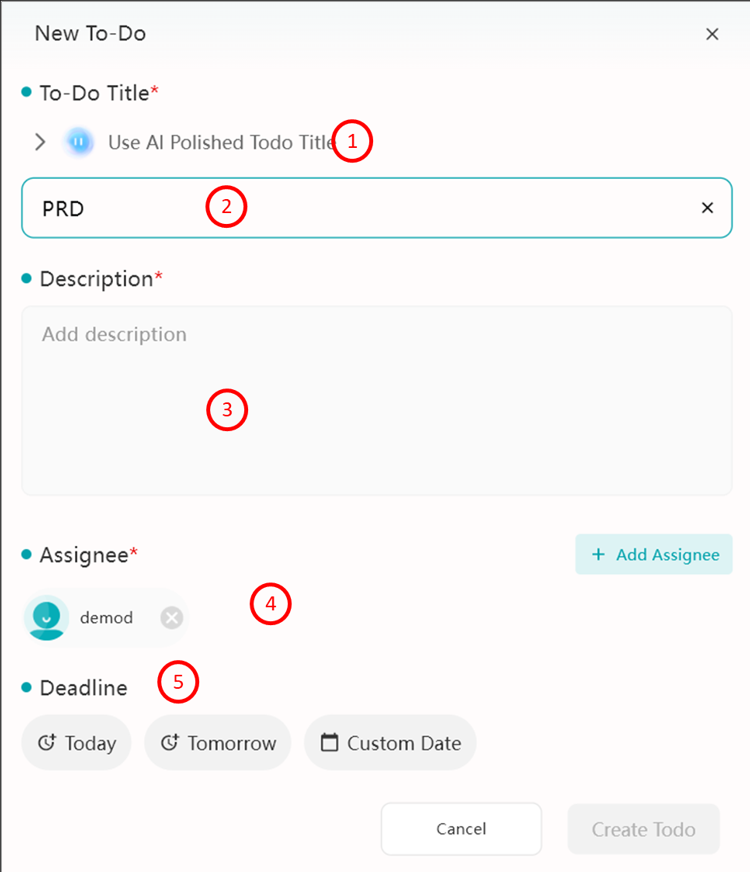Click the clock icon in Today
This screenshot has height=872, width=750.
click(x=47, y=742)
